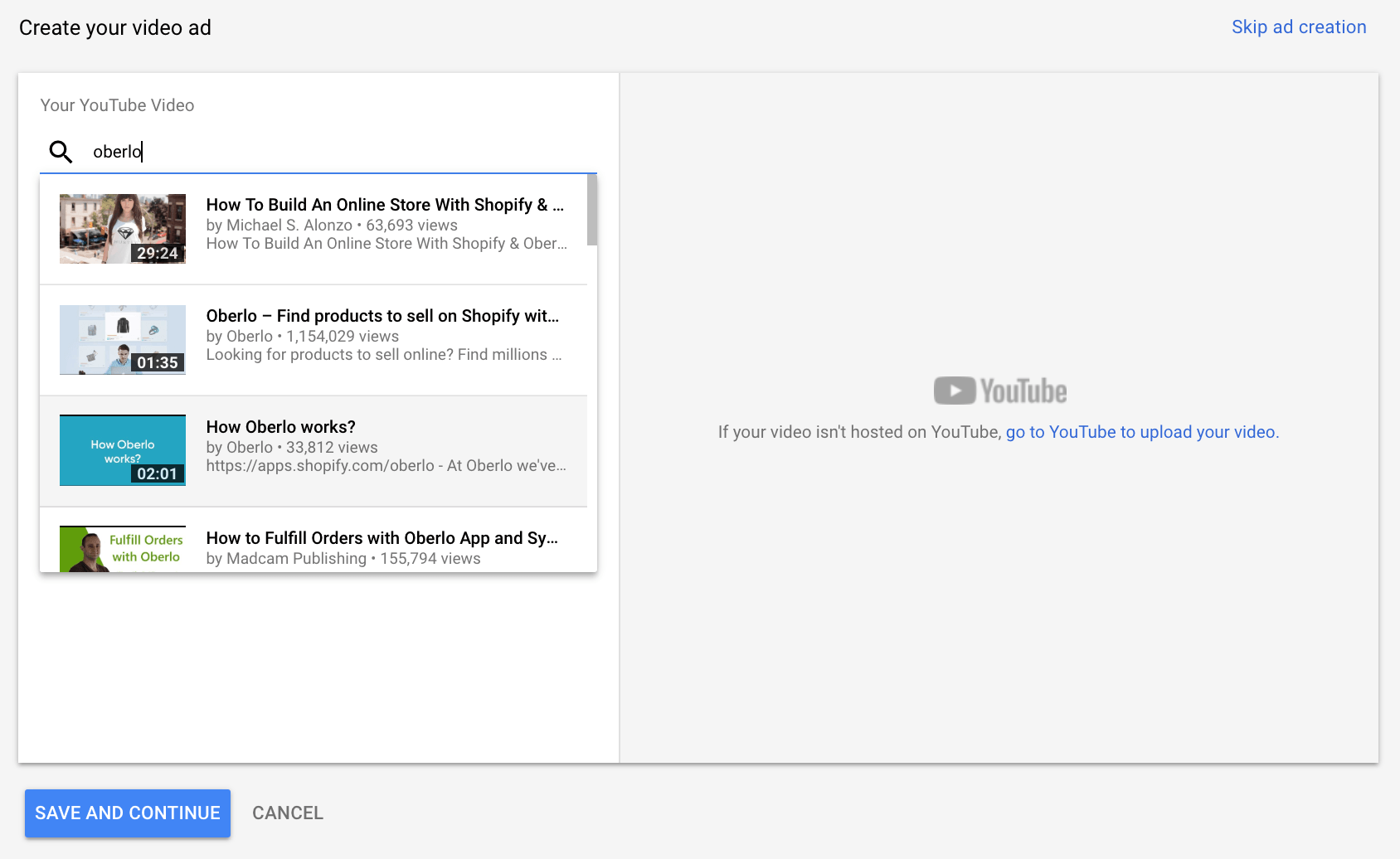Select the Fulfill Orders with Oberlo thumbnail
Image resolution: width=1400 pixels, height=859 pixels.
tap(123, 549)
